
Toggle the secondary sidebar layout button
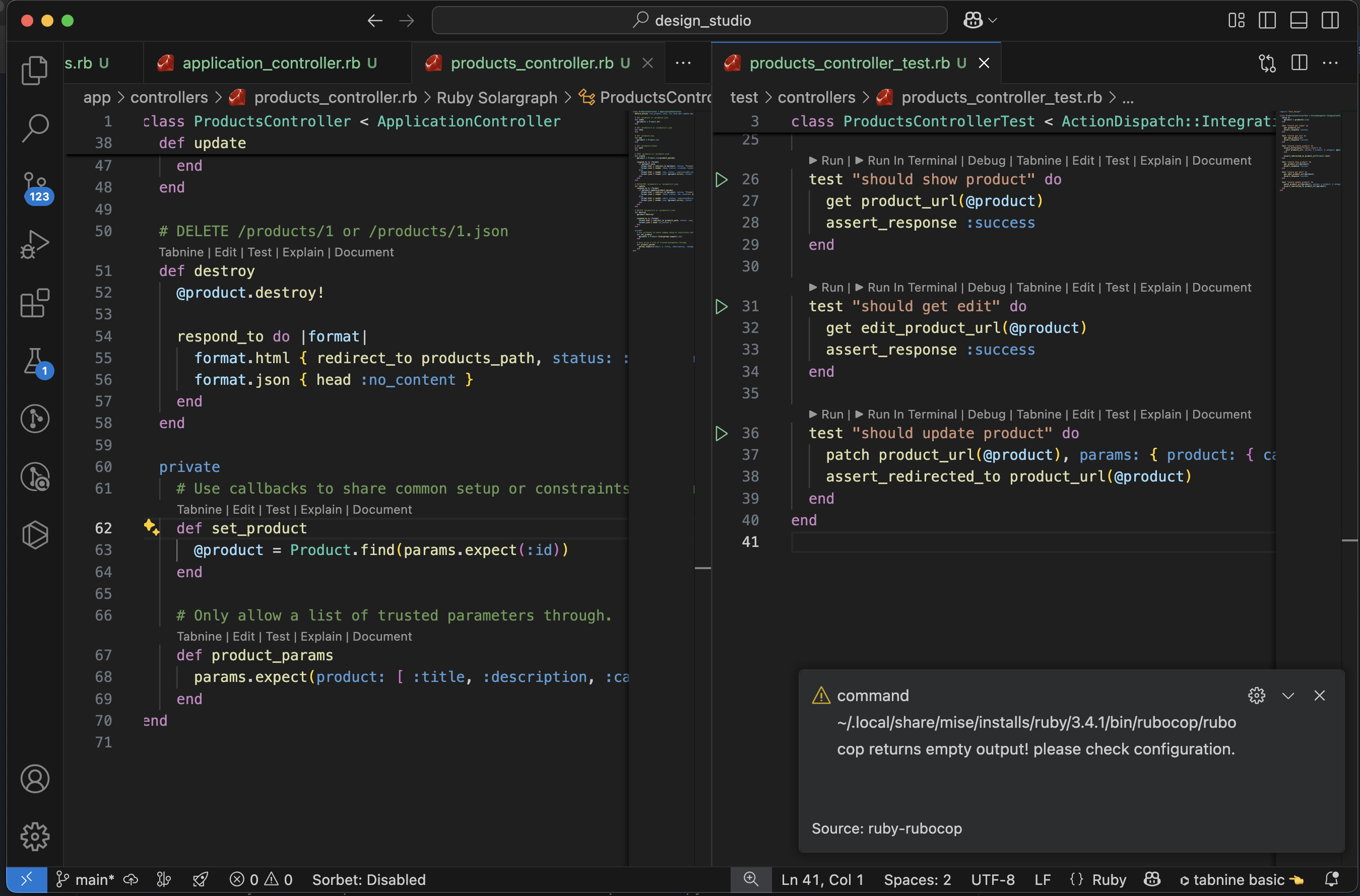(1330, 21)
